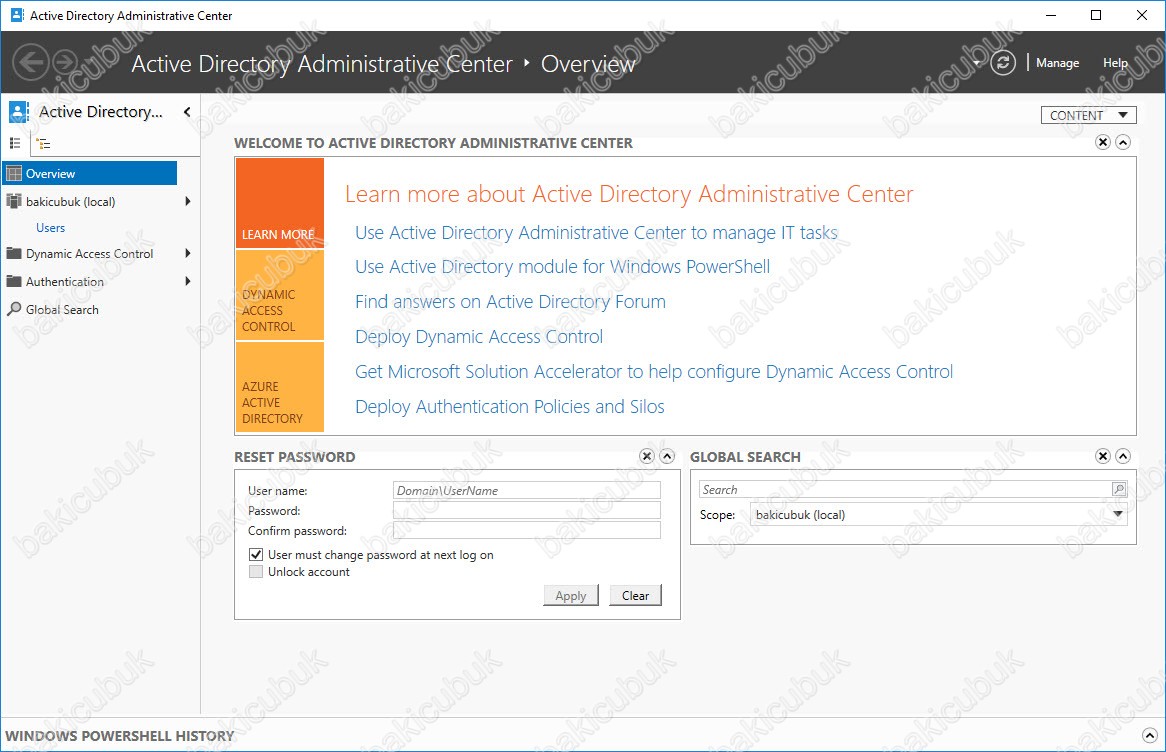This screenshot has height=752, width=1166.
Task: Click the Confirm password input field
Action: [x=526, y=530]
